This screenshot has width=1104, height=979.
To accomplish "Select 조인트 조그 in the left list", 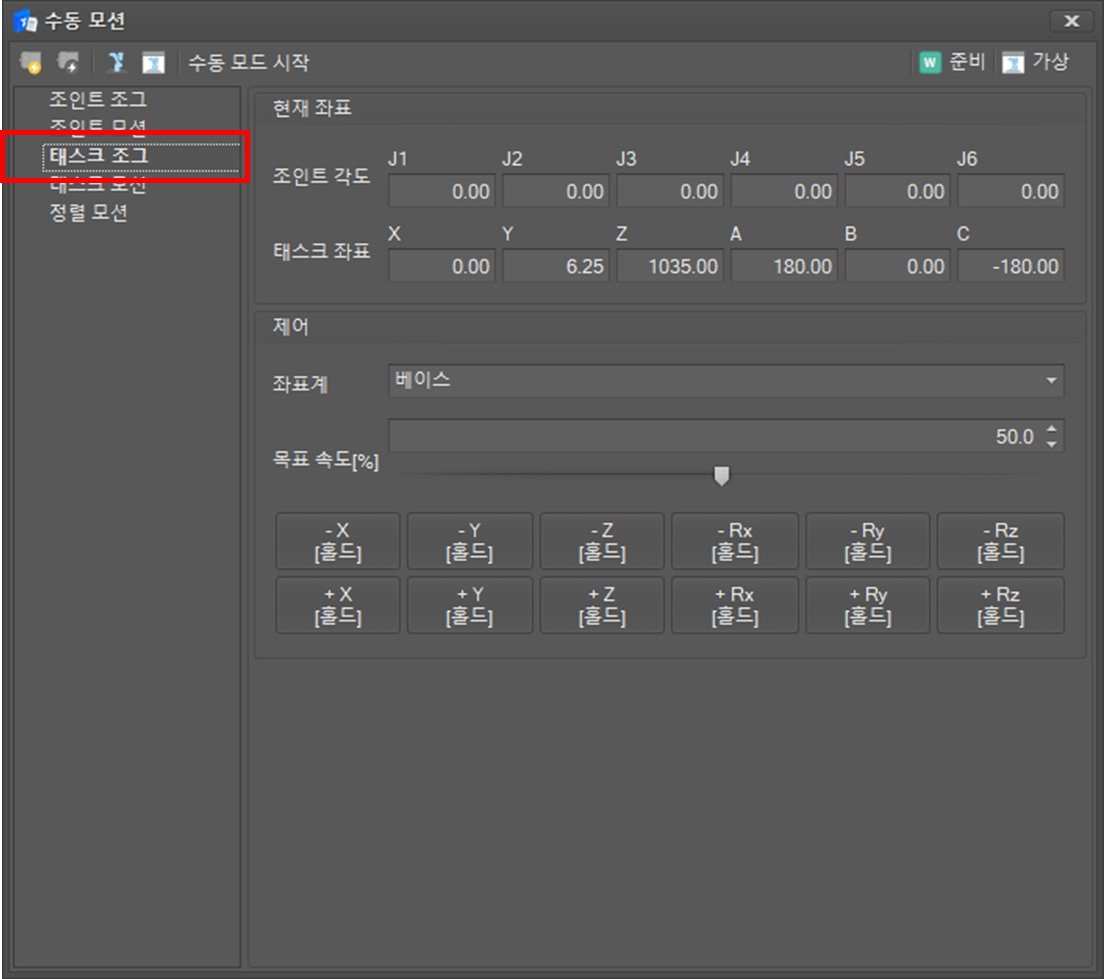I will 98,99.
